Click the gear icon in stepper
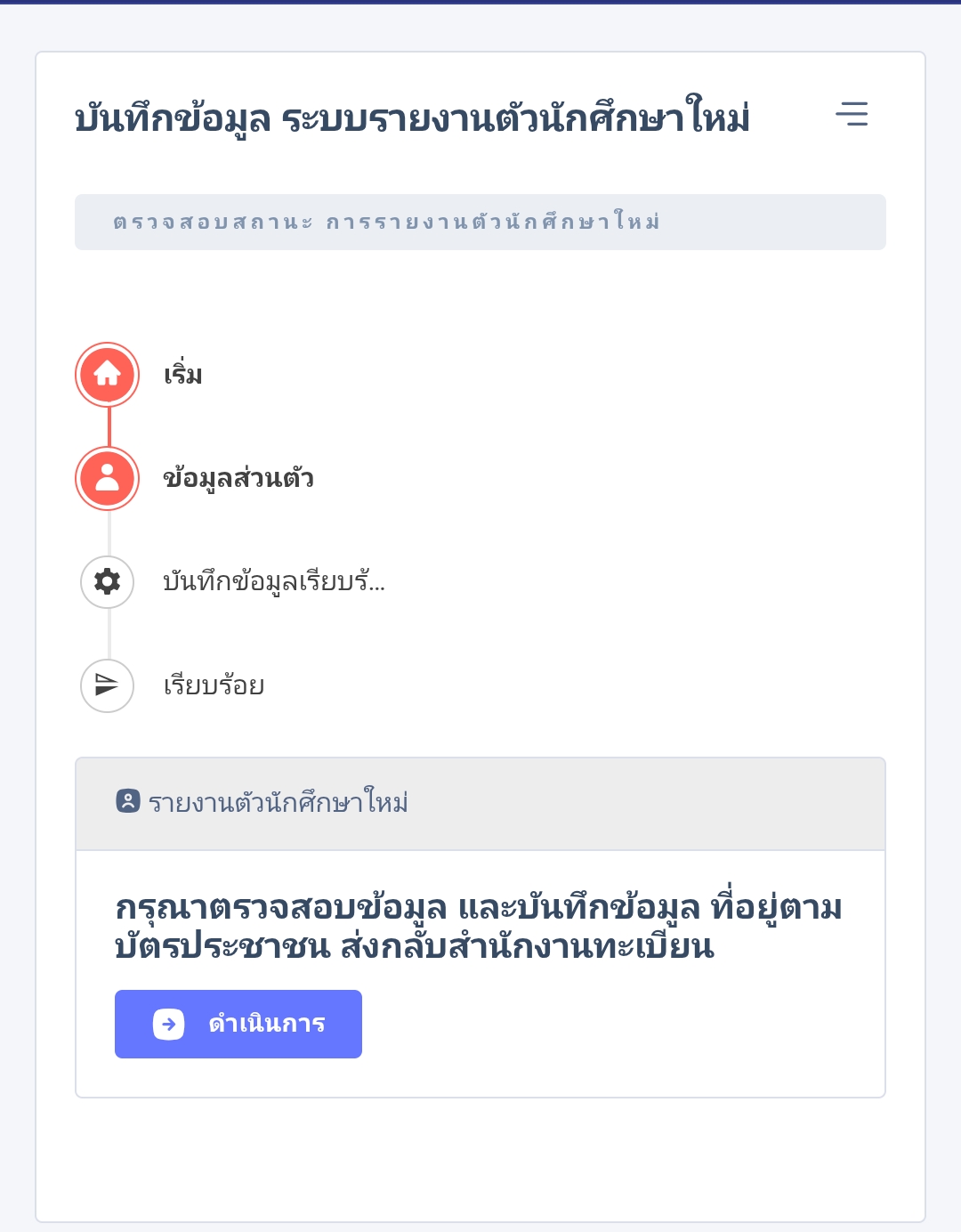Viewport: 961px width, 1232px height. (x=108, y=582)
